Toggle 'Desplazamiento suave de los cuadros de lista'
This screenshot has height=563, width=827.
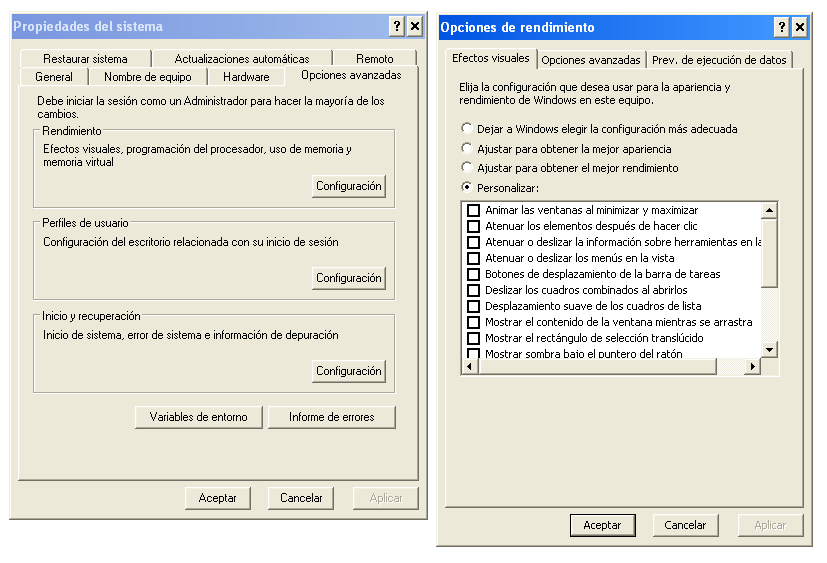coord(474,306)
